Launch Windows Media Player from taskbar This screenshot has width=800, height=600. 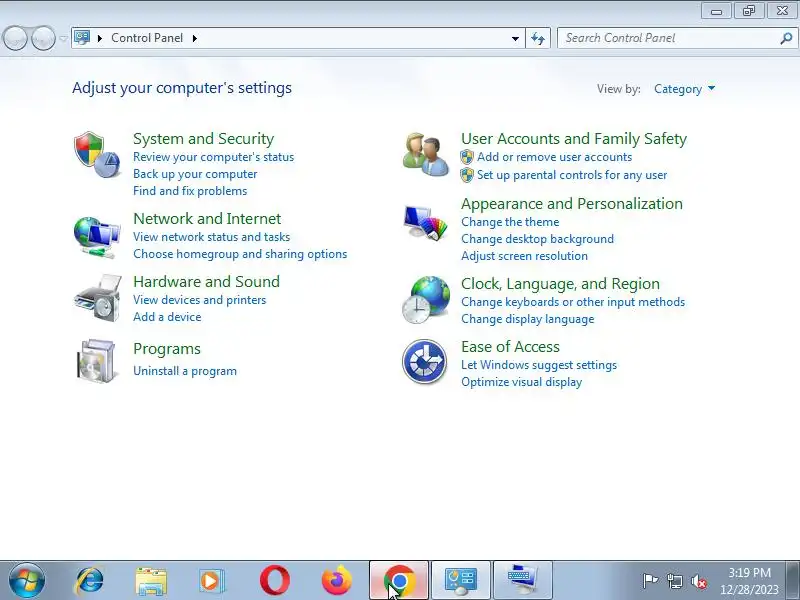pyautogui.click(x=212, y=581)
